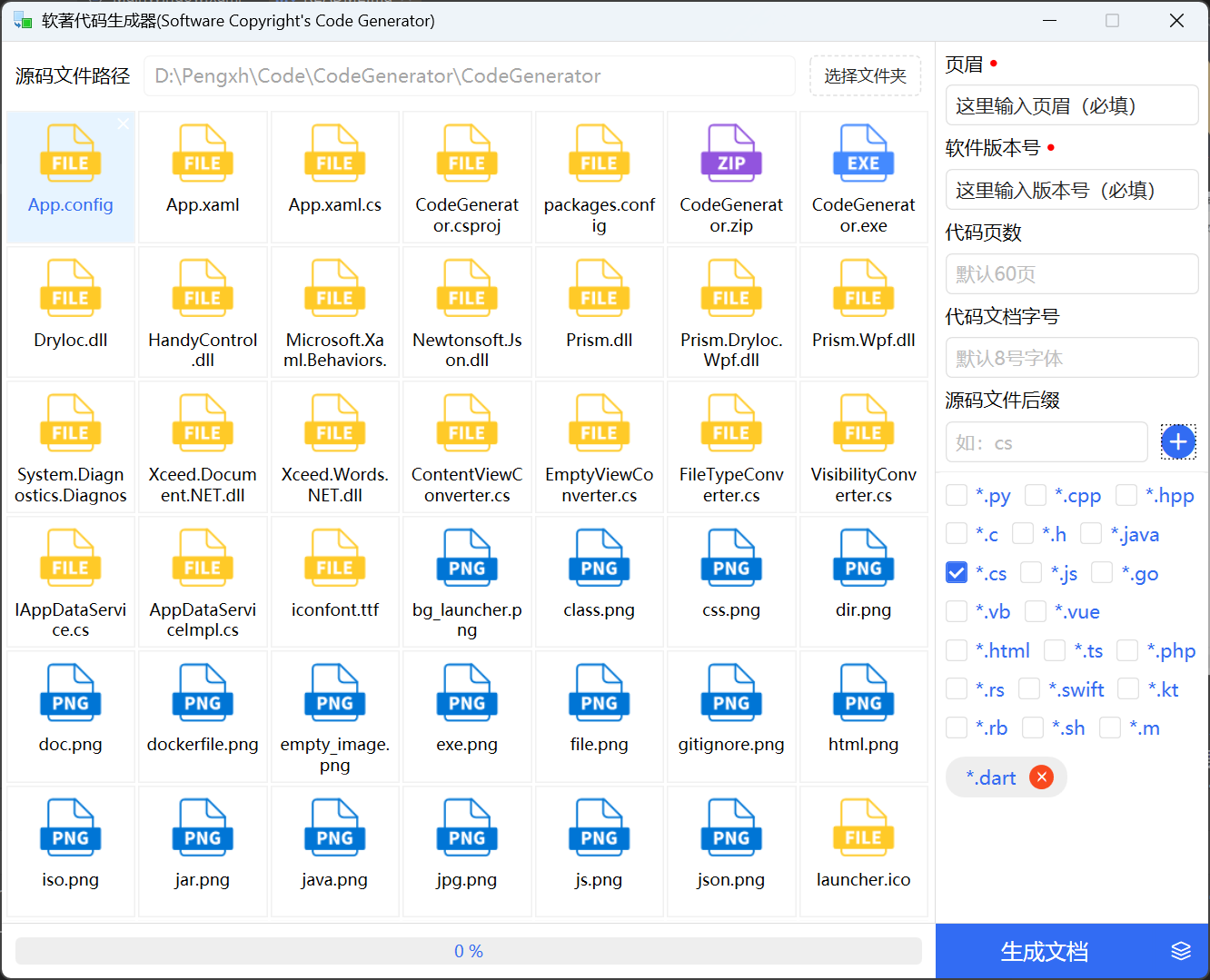Image resolution: width=1210 pixels, height=980 pixels.
Task: Click the layered document icon on 生成文档 button
Action: click(1181, 951)
